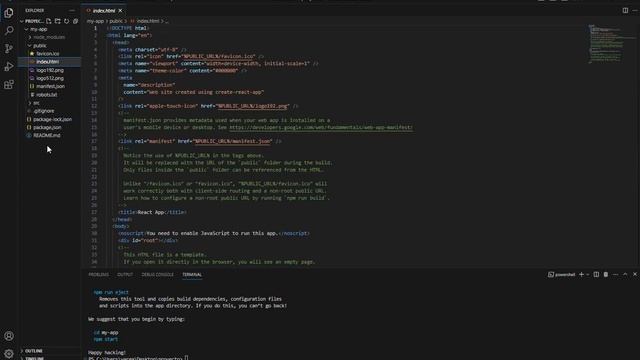Select the Terminal tab
The width and height of the screenshot is (640, 360).
pos(192,275)
